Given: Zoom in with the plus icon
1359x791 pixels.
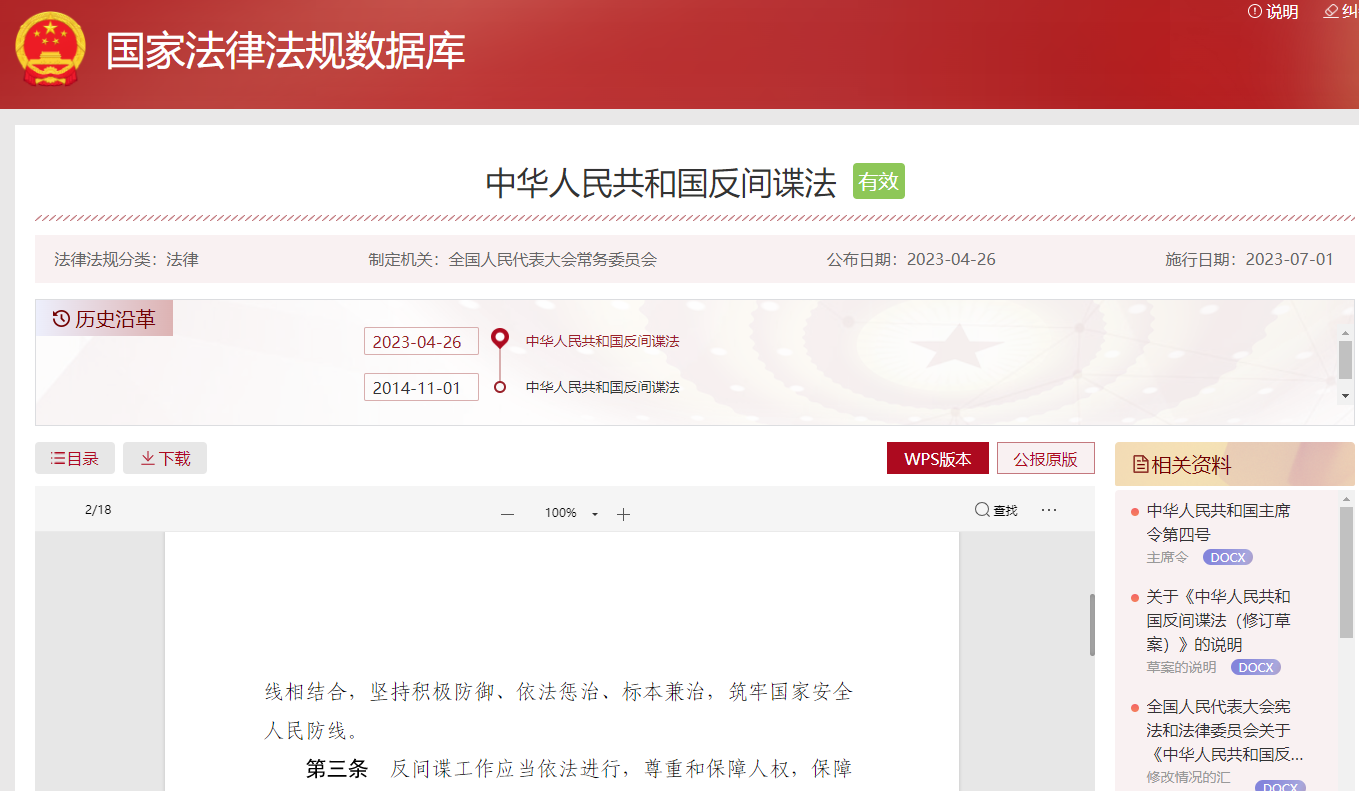Looking at the screenshot, I should (x=623, y=514).
